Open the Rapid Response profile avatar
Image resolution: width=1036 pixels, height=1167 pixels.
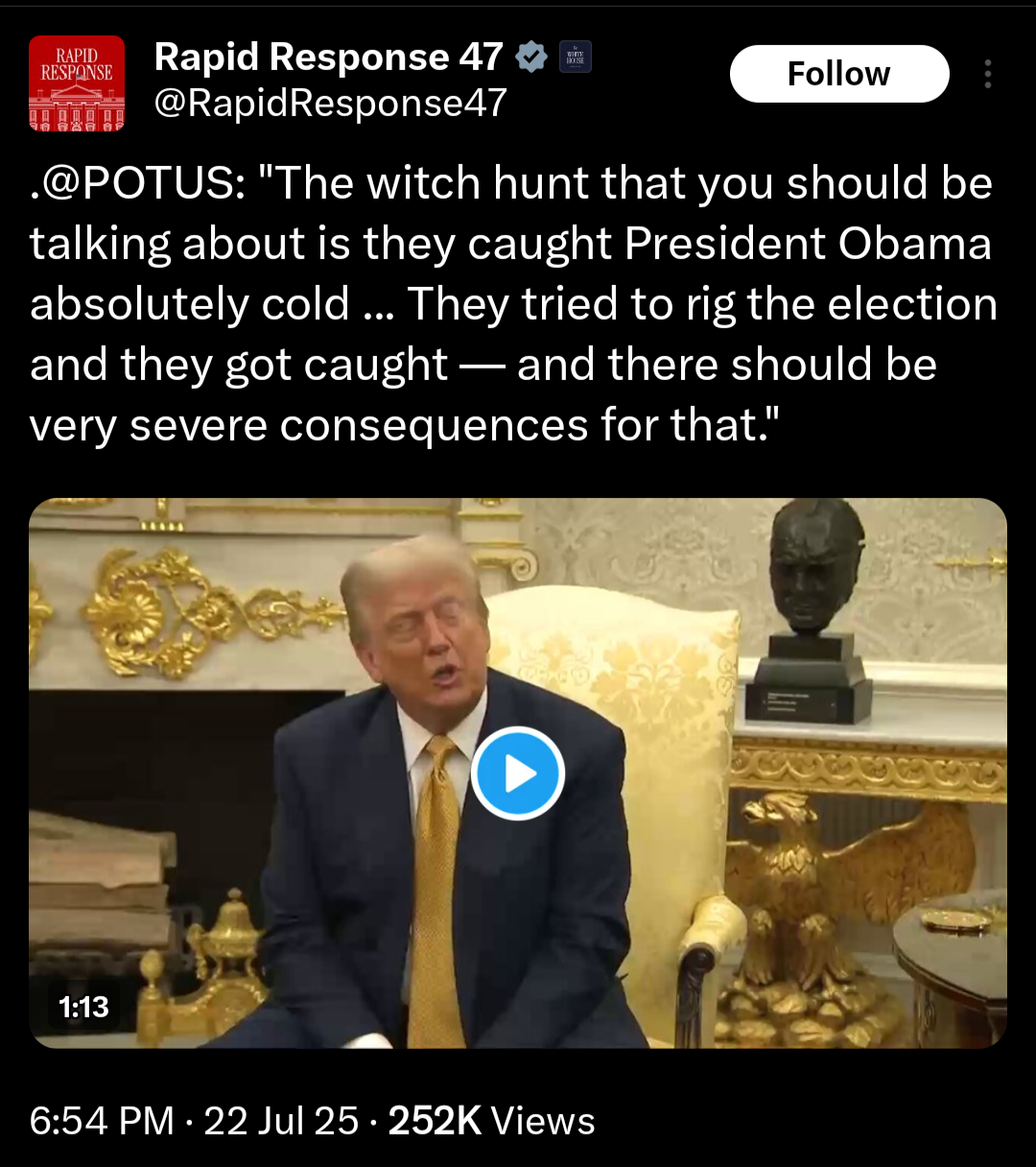[77, 83]
